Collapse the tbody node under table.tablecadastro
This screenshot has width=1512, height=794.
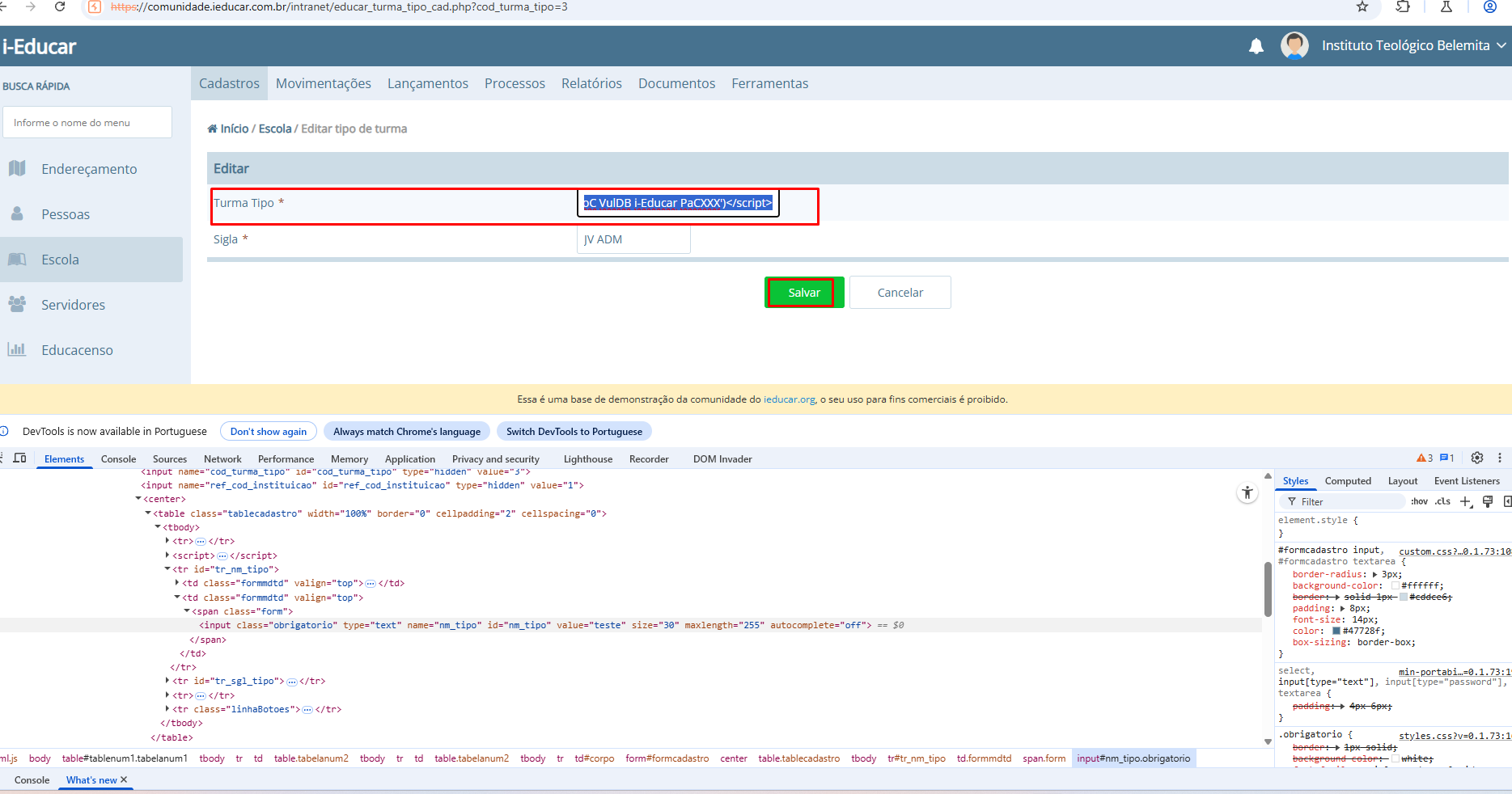click(158, 526)
